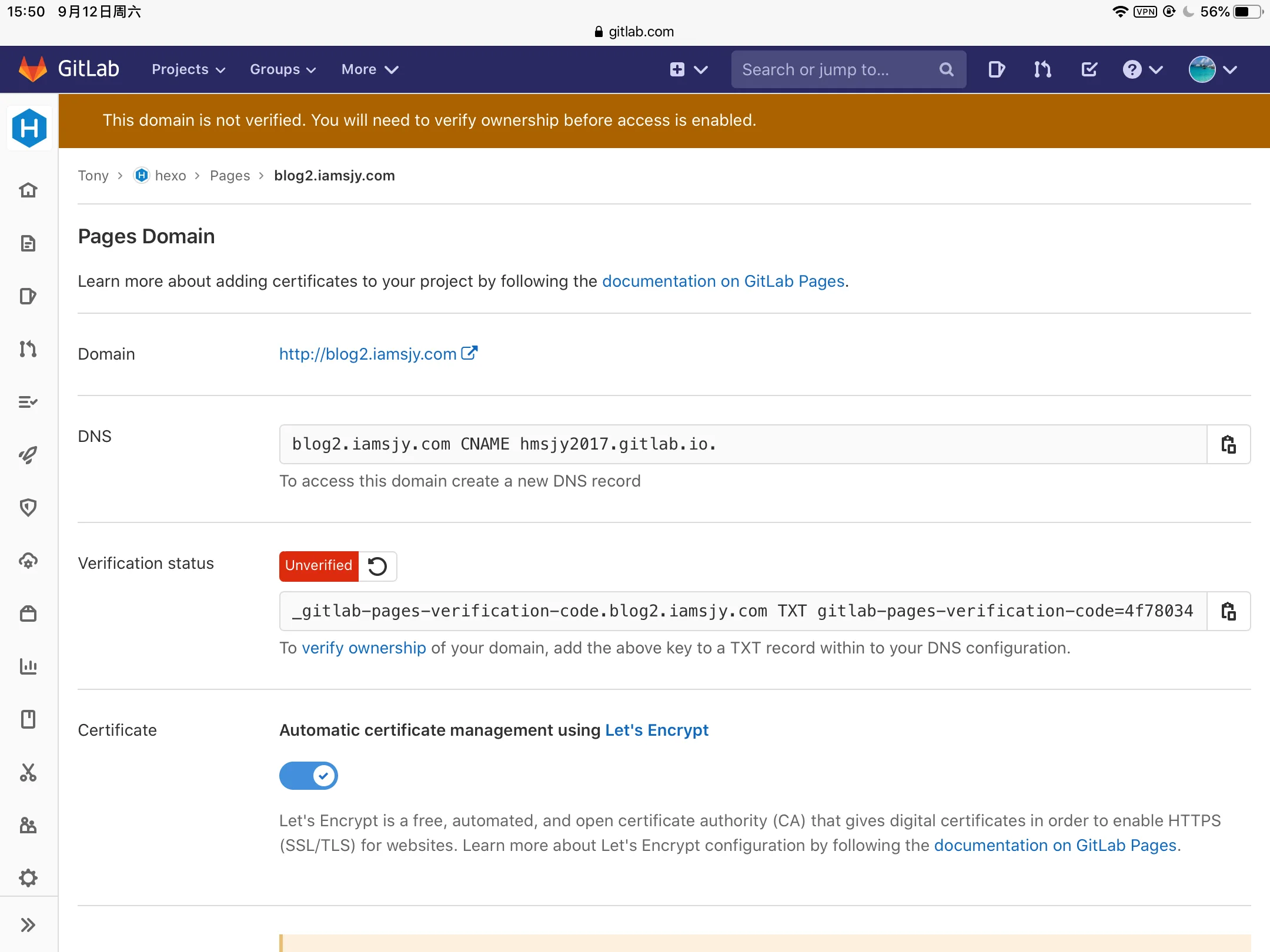Image resolution: width=1270 pixels, height=952 pixels.
Task: Open CI/CD rocket icon in the sidebar
Action: 28,455
